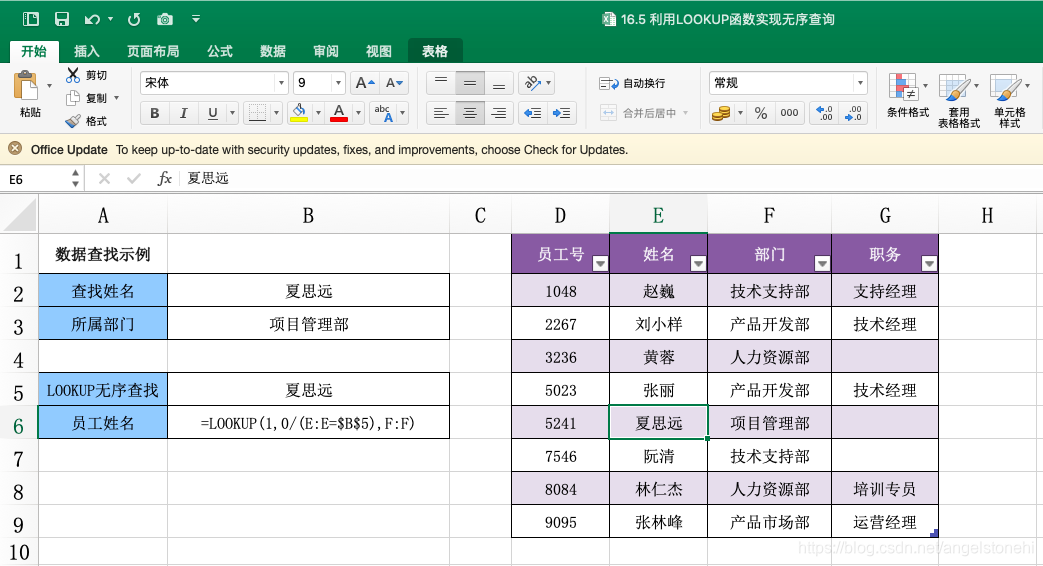Apply thousands separator 000 format

coord(790,113)
